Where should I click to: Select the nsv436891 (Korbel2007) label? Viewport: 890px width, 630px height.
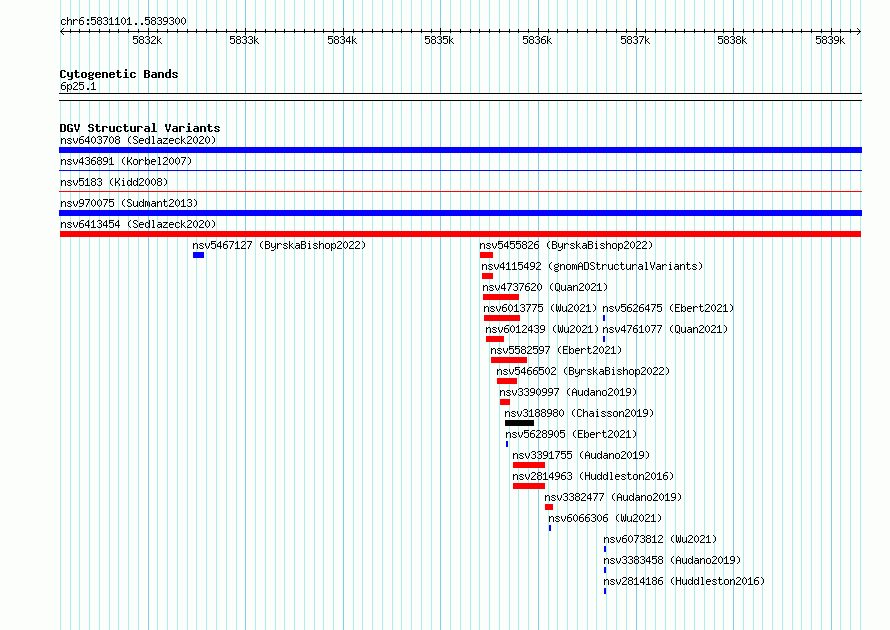pos(126,161)
